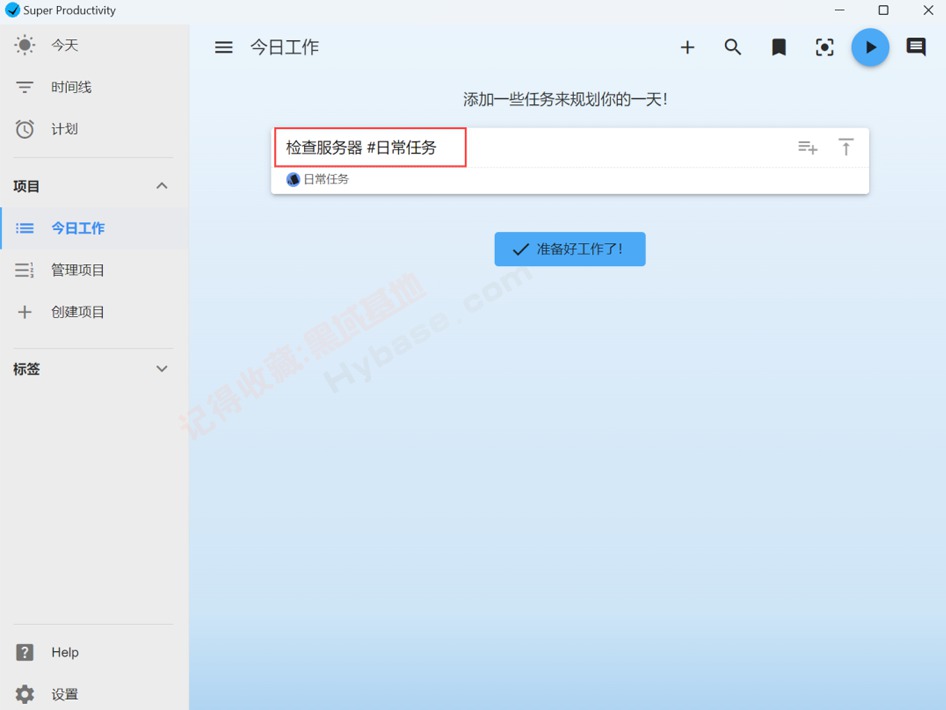Click the 准备好工作了! button
Viewport: 946px width, 710px height.
tap(570, 249)
